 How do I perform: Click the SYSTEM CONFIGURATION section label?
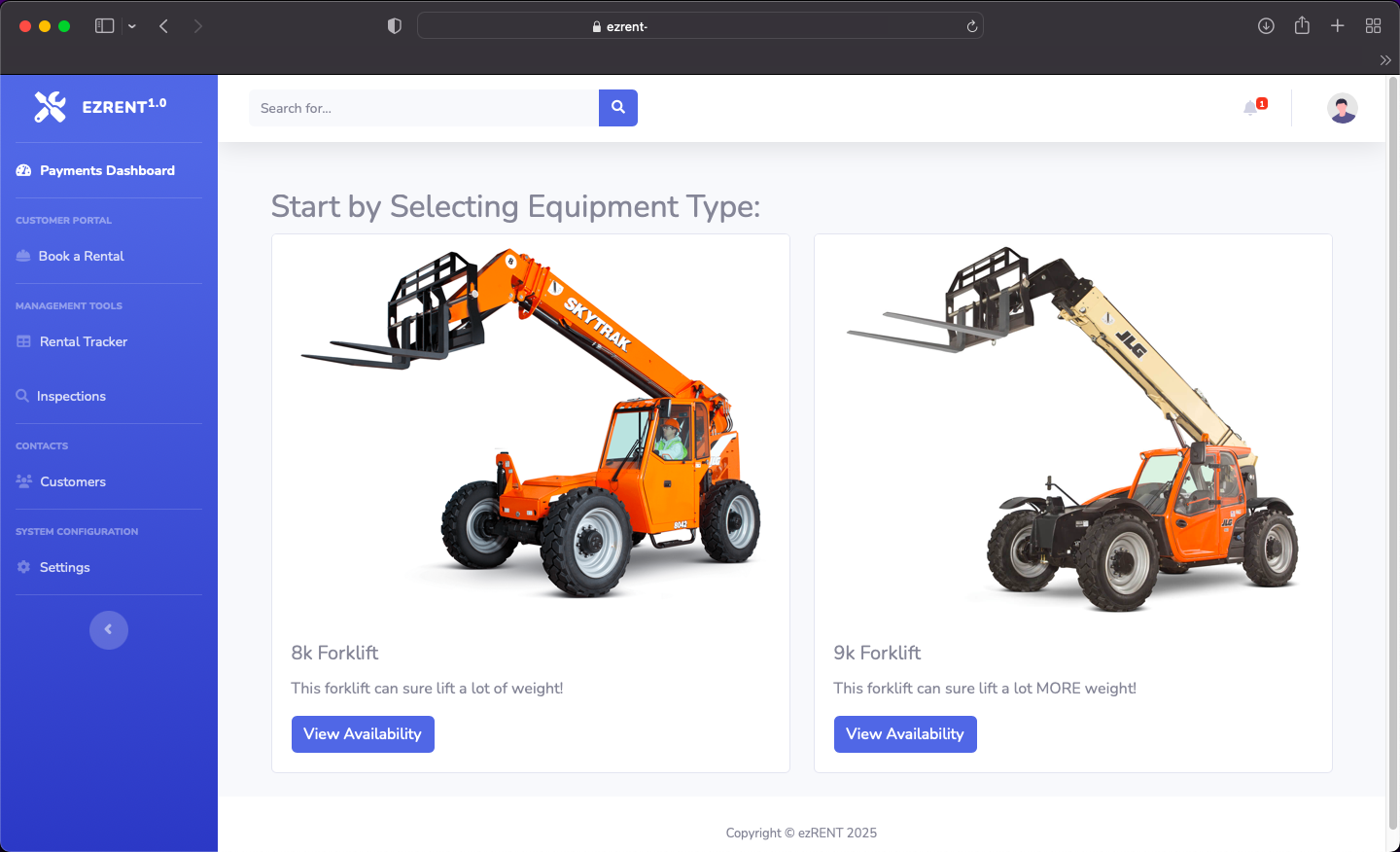tap(77, 532)
